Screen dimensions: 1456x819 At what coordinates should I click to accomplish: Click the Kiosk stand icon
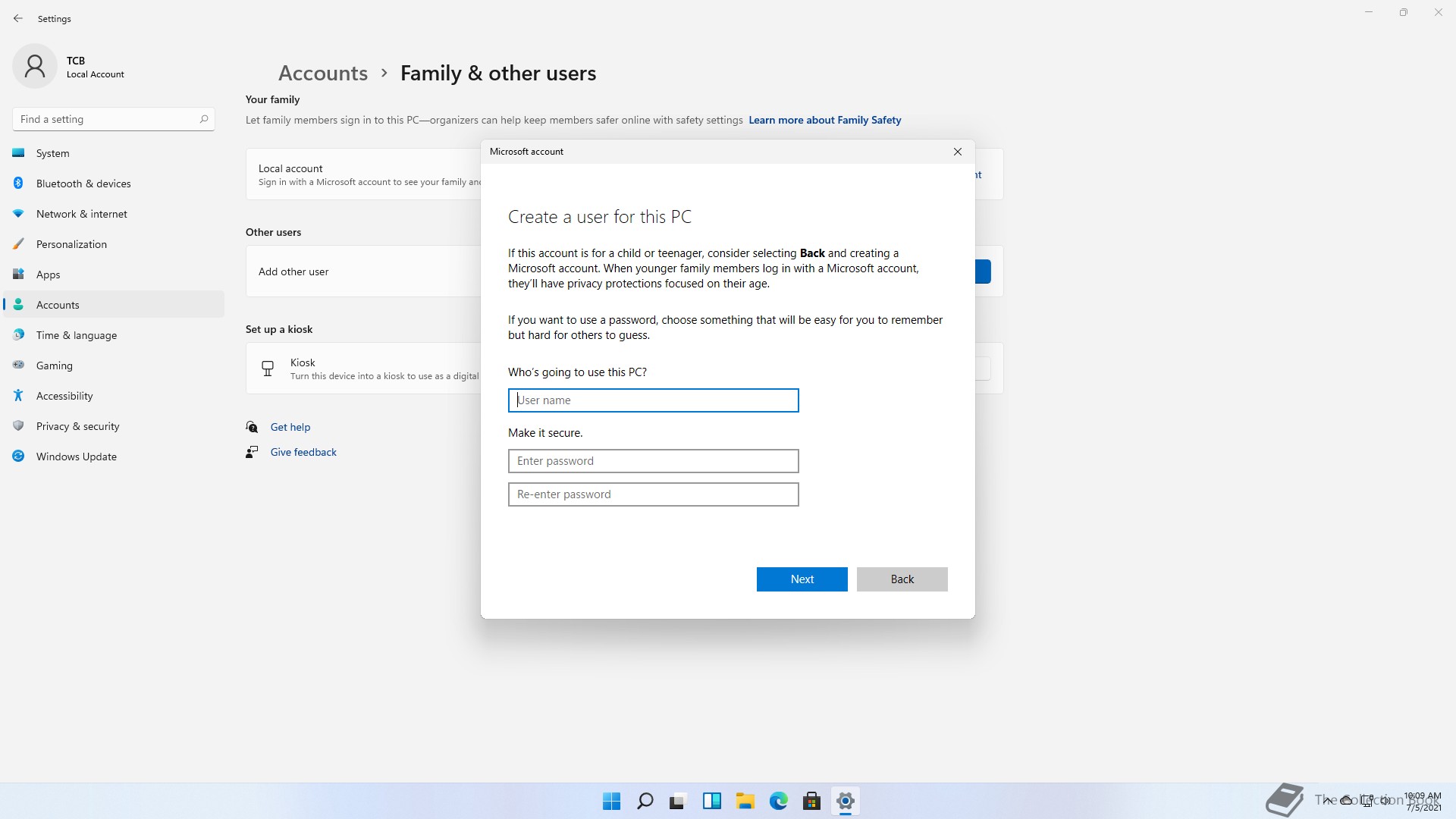click(268, 369)
